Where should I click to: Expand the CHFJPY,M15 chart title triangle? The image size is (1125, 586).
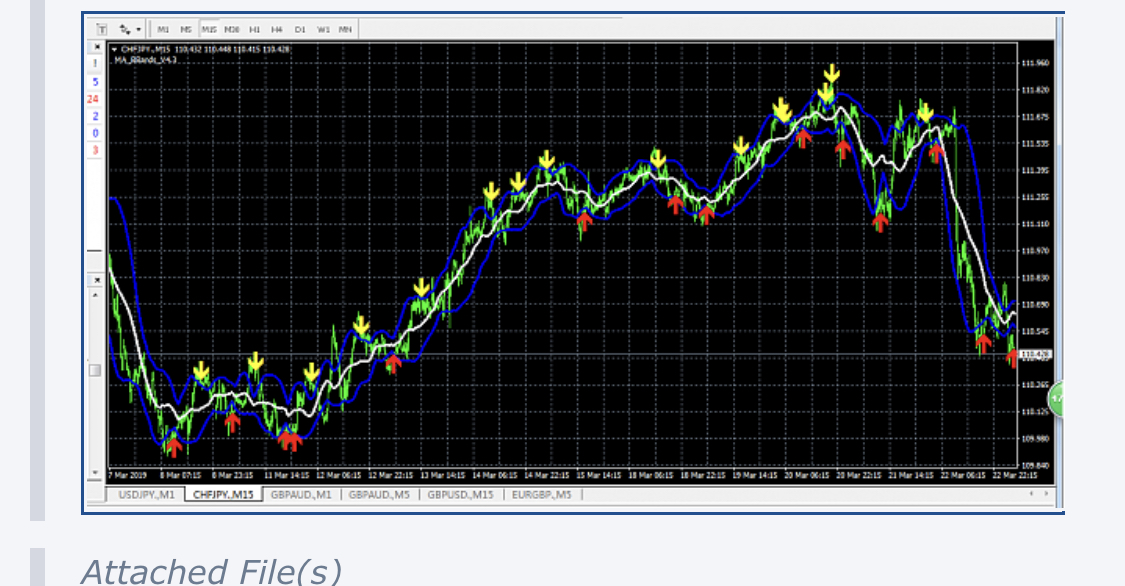115,49
